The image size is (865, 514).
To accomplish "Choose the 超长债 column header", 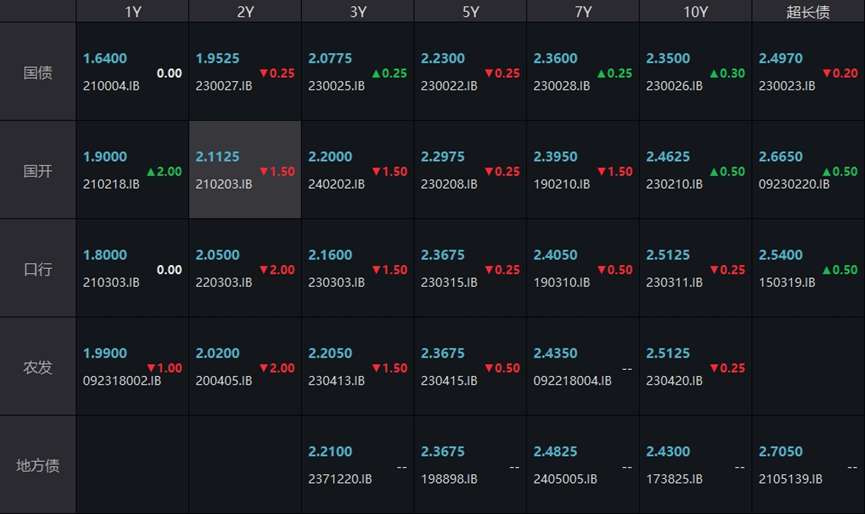I will pyautogui.click(x=808, y=12).
